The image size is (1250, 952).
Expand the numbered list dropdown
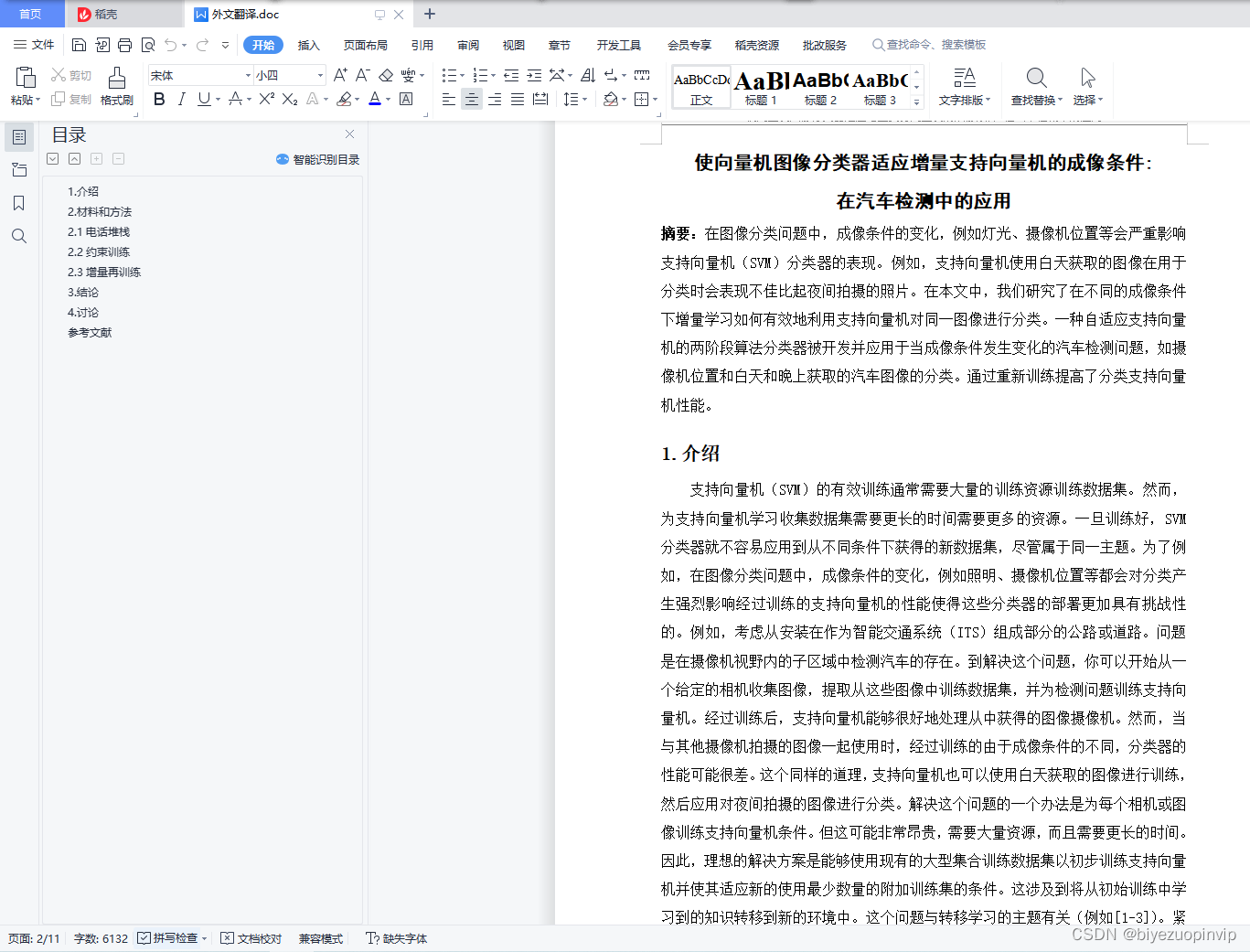[494, 76]
